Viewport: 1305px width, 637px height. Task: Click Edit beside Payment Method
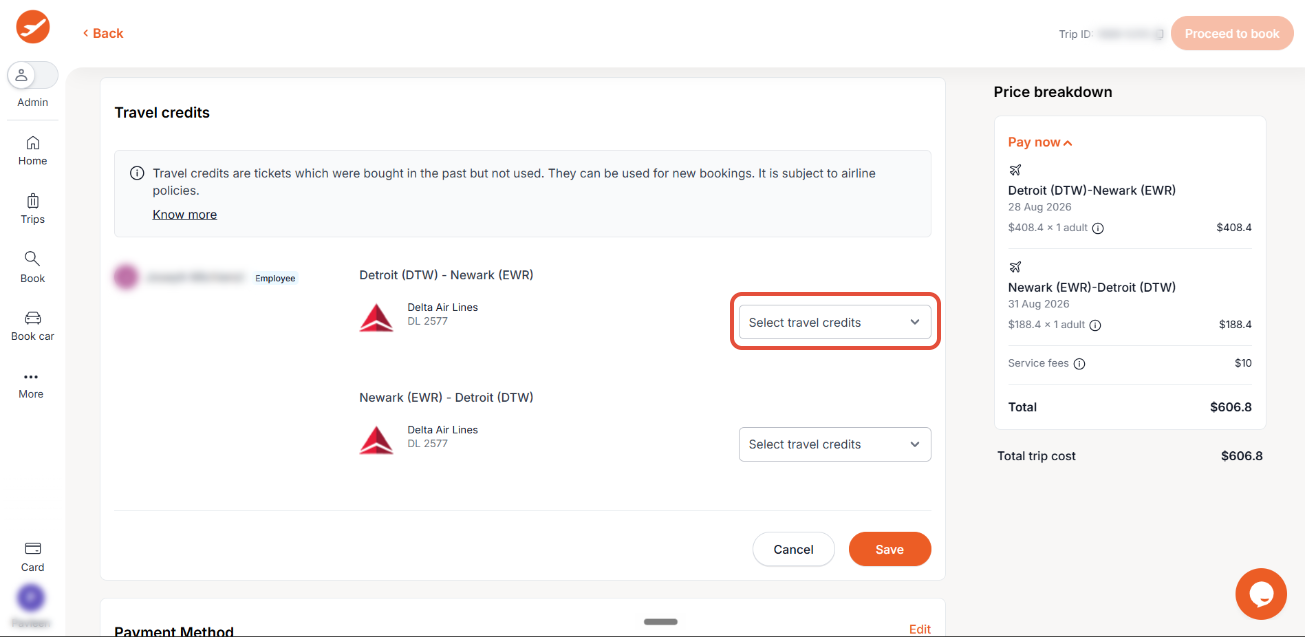(920, 629)
